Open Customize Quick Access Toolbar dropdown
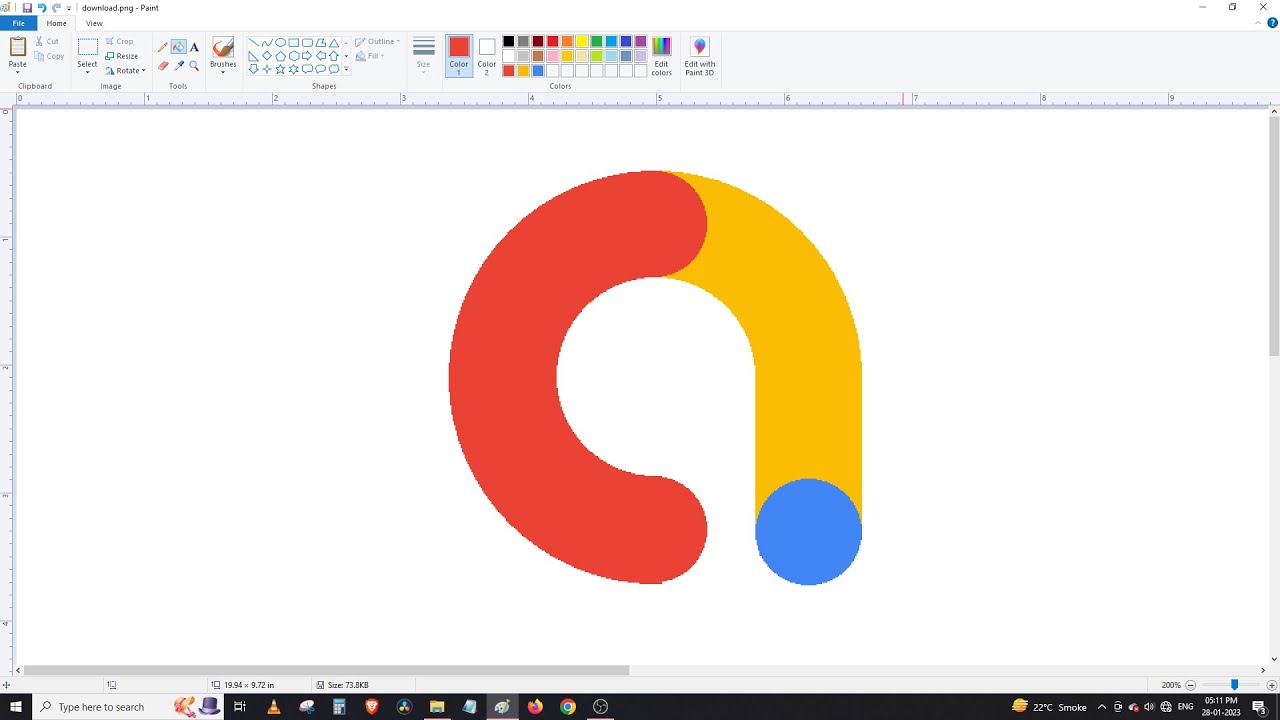 coord(69,8)
